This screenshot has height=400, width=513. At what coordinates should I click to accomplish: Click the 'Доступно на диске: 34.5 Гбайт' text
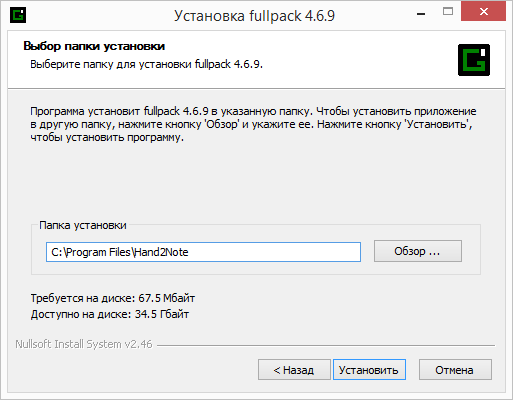coord(110,314)
